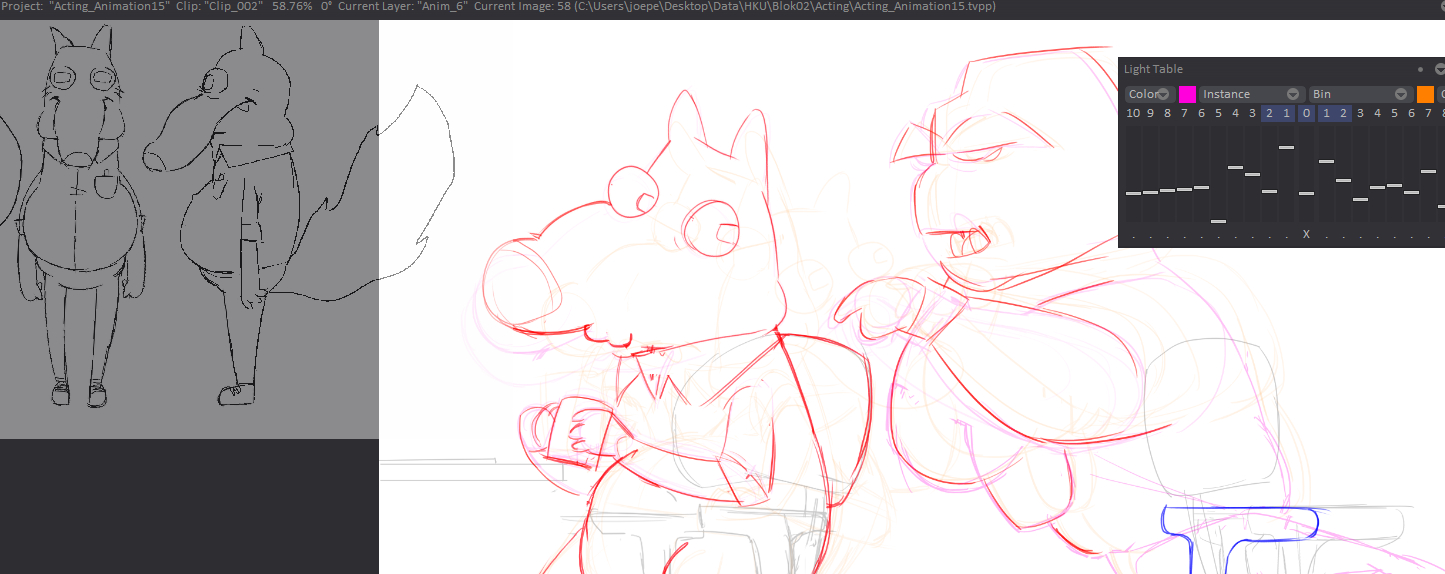This screenshot has width=1445, height=574.
Task: Pick the orange next-frames color swatch
Action: point(1425,94)
